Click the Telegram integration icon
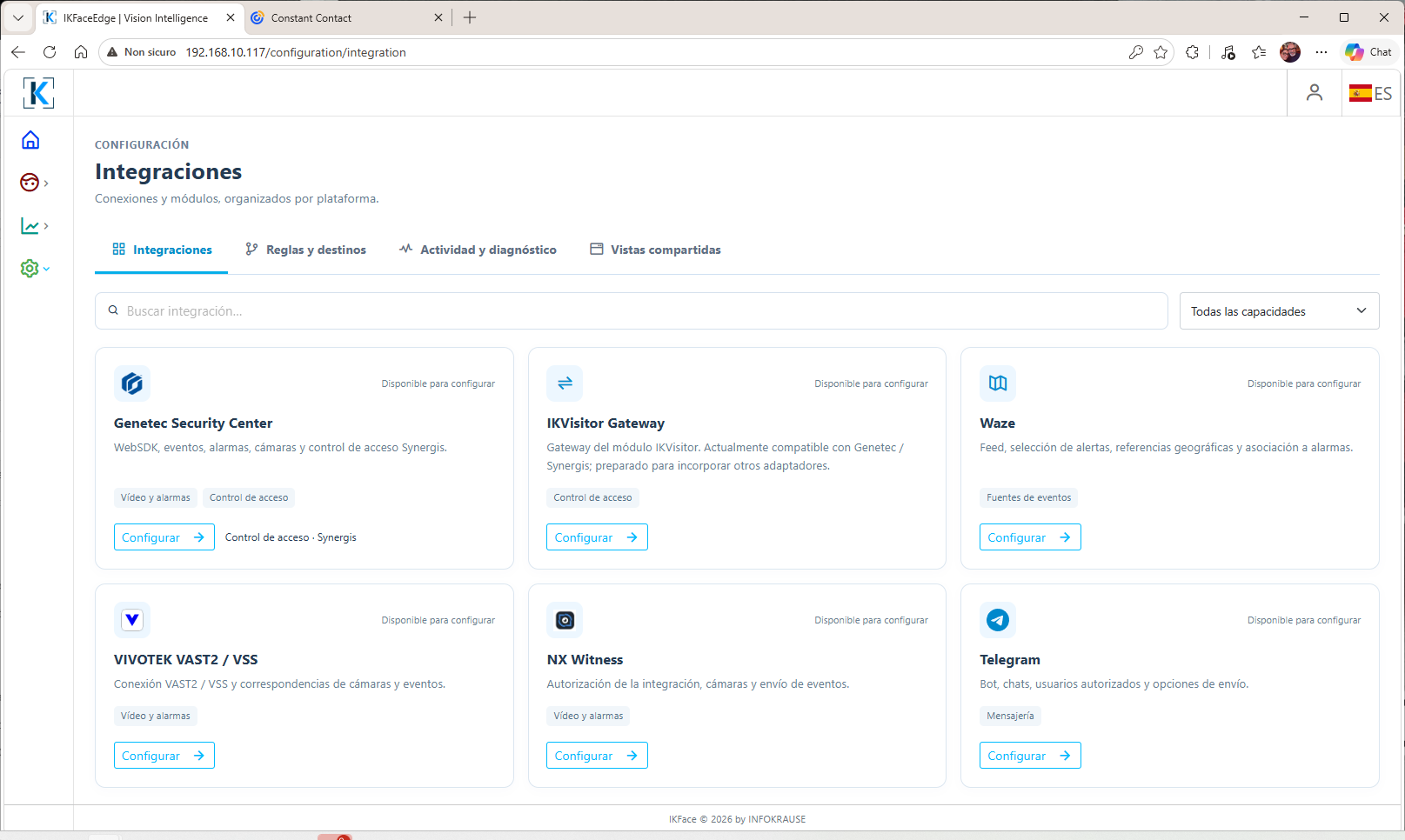Screen dimensions: 1405x840 998,620
